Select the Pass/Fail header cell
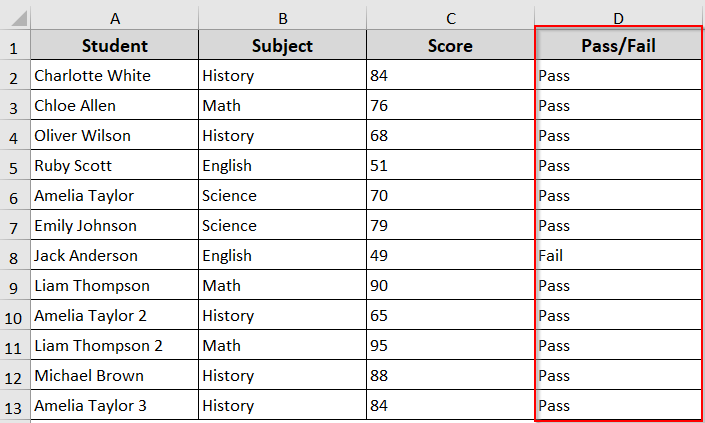705x423 pixels. pos(618,46)
